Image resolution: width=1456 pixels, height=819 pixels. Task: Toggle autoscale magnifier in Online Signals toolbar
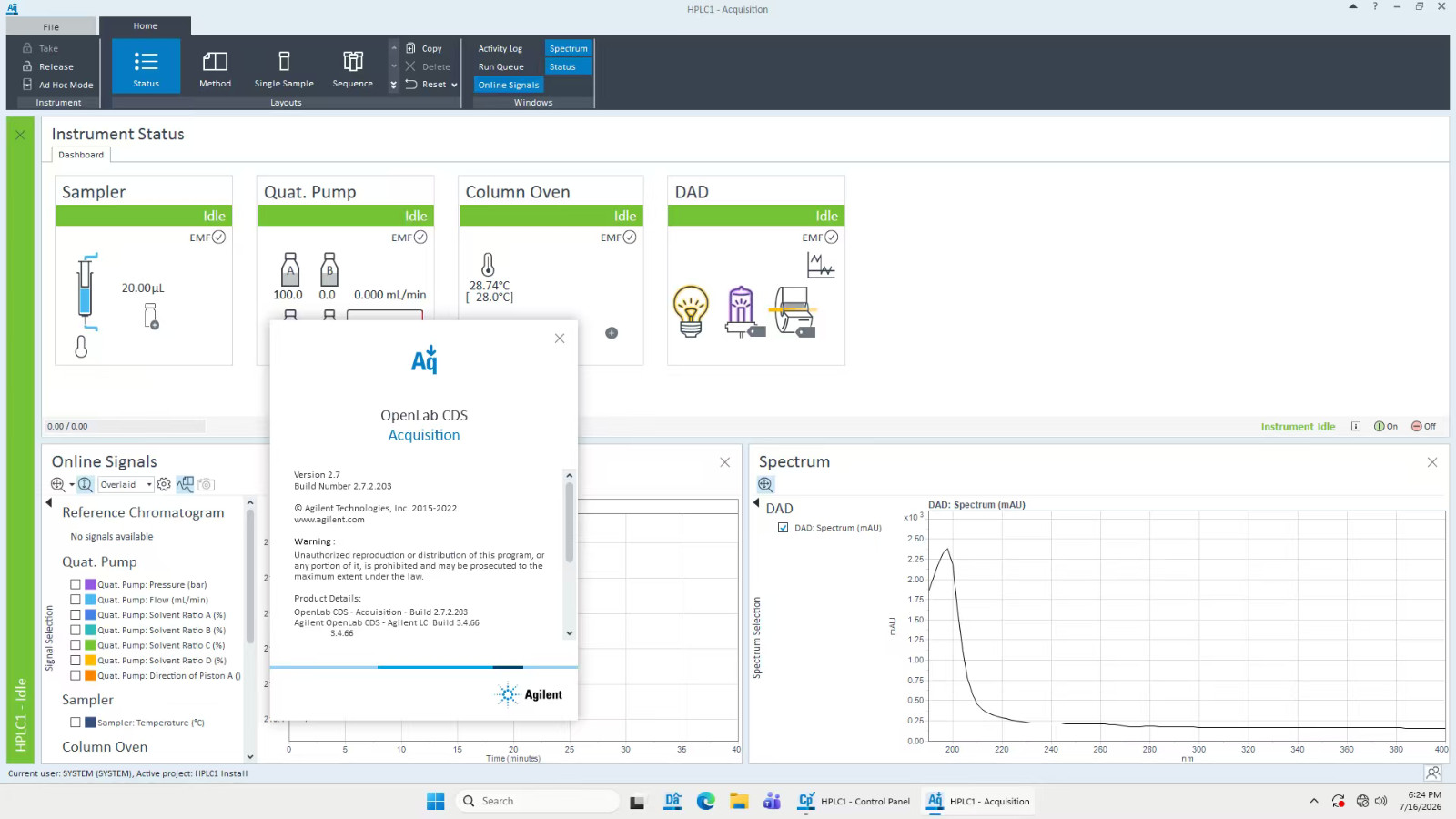(85, 484)
